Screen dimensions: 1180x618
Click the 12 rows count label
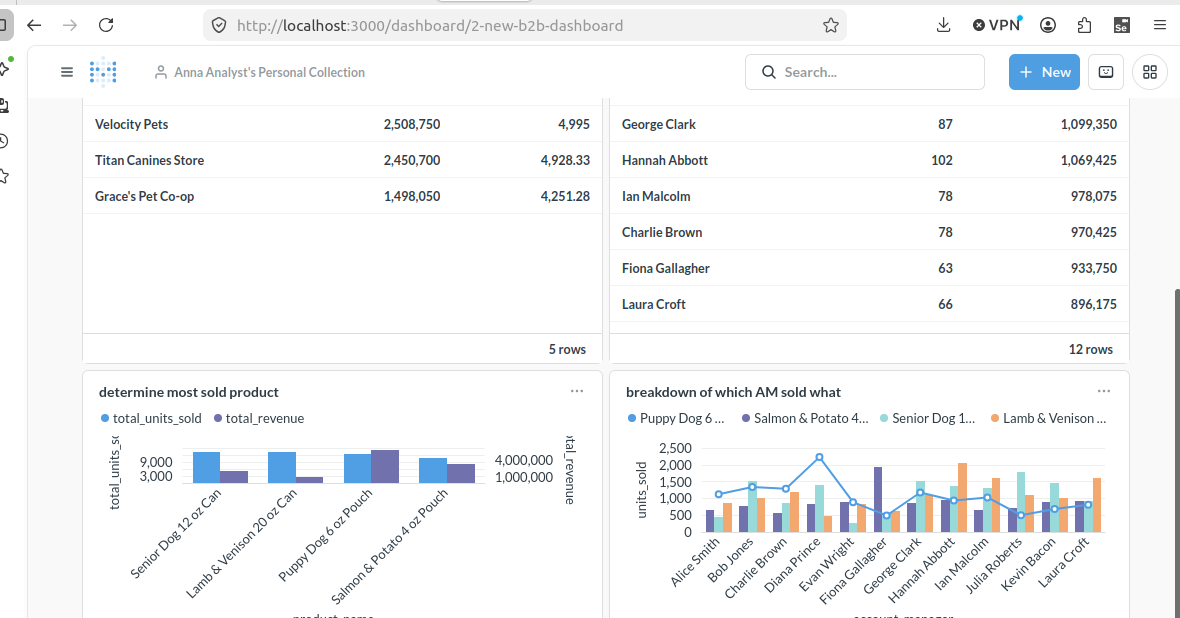click(x=1090, y=349)
